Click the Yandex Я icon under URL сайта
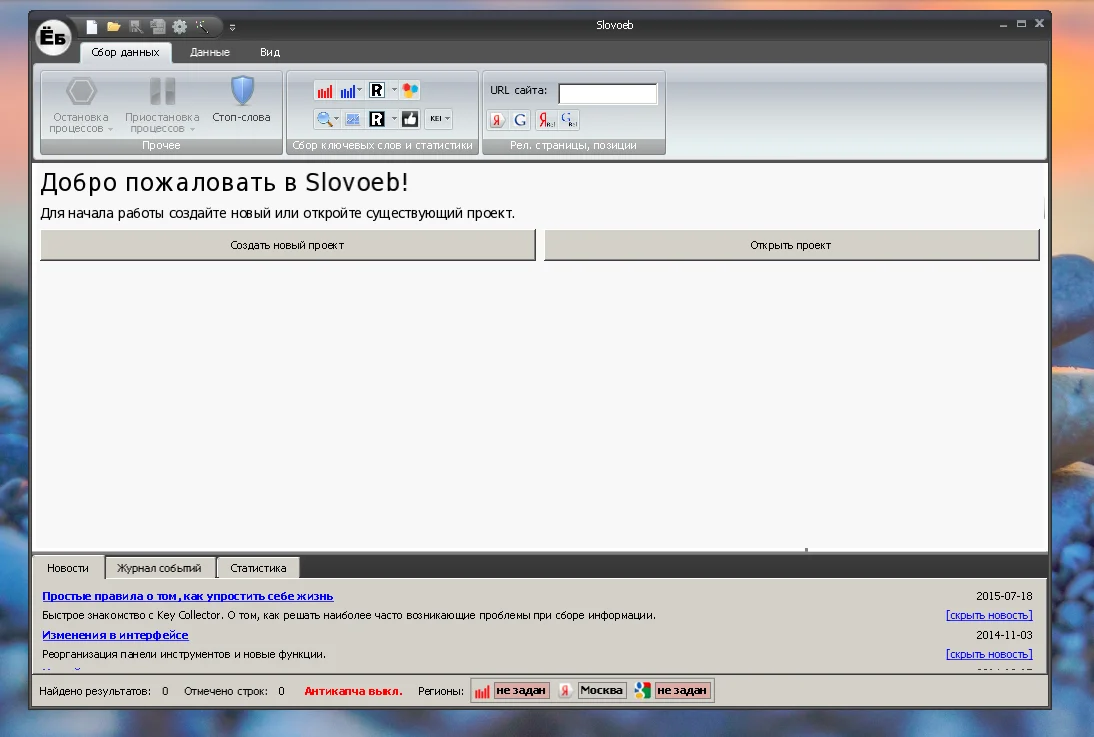This screenshot has width=1094, height=737. pos(497,120)
